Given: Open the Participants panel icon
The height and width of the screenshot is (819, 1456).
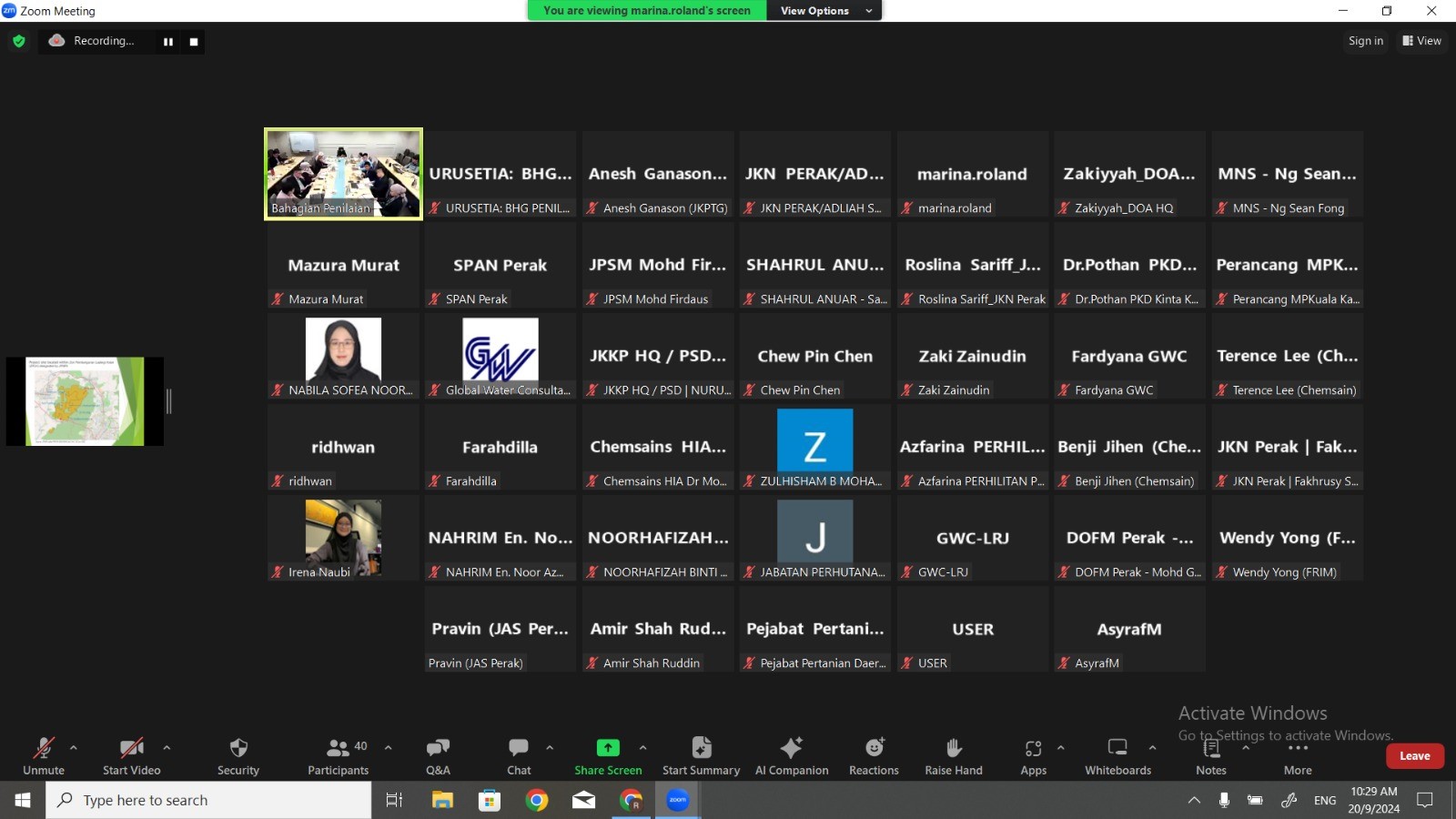Looking at the screenshot, I should click(x=338, y=748).
